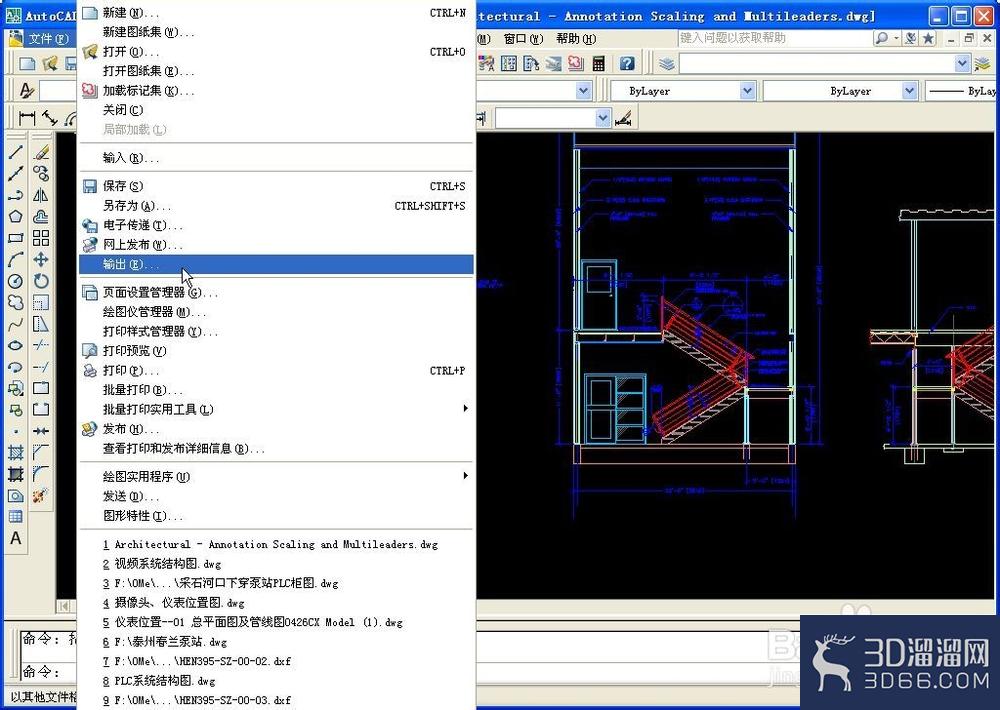Select the Rectangle tool

click(x=15, y=238)
